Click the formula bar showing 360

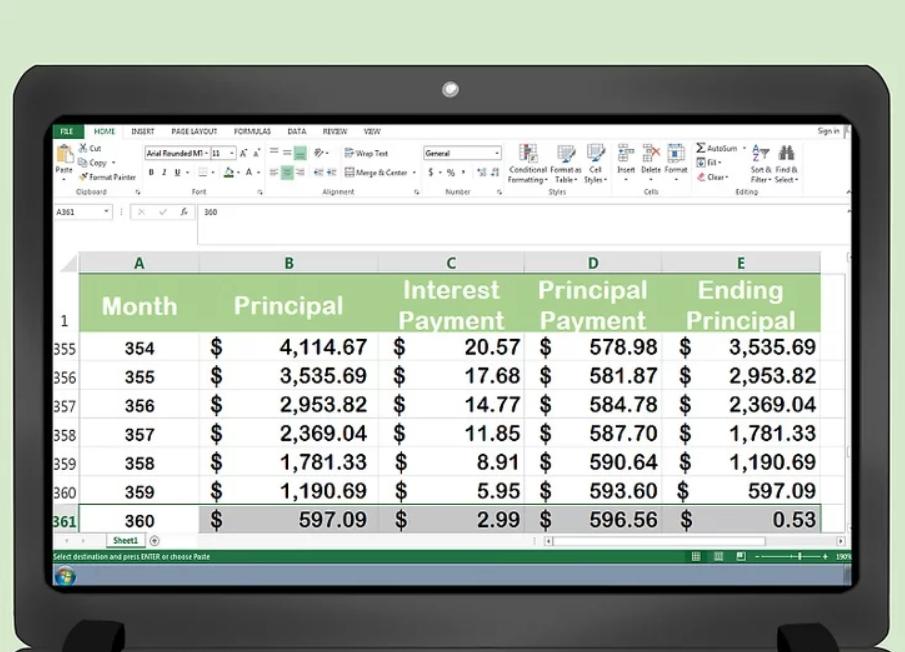[x=523, y=224]
